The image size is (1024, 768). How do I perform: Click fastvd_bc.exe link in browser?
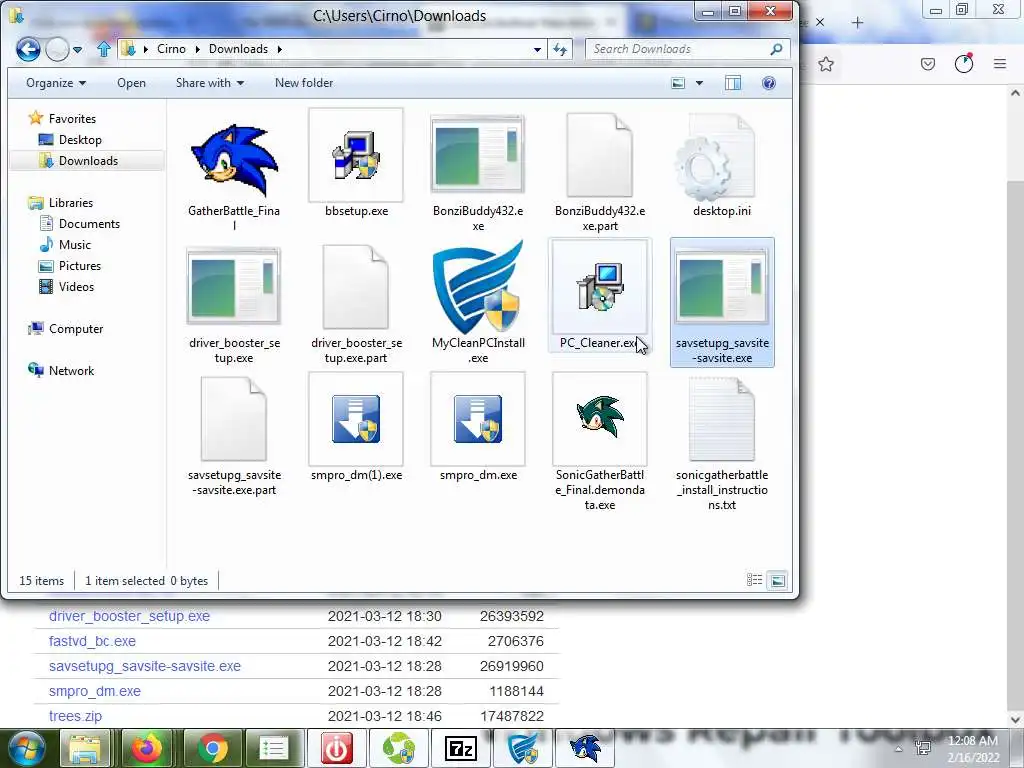point(92,641)
